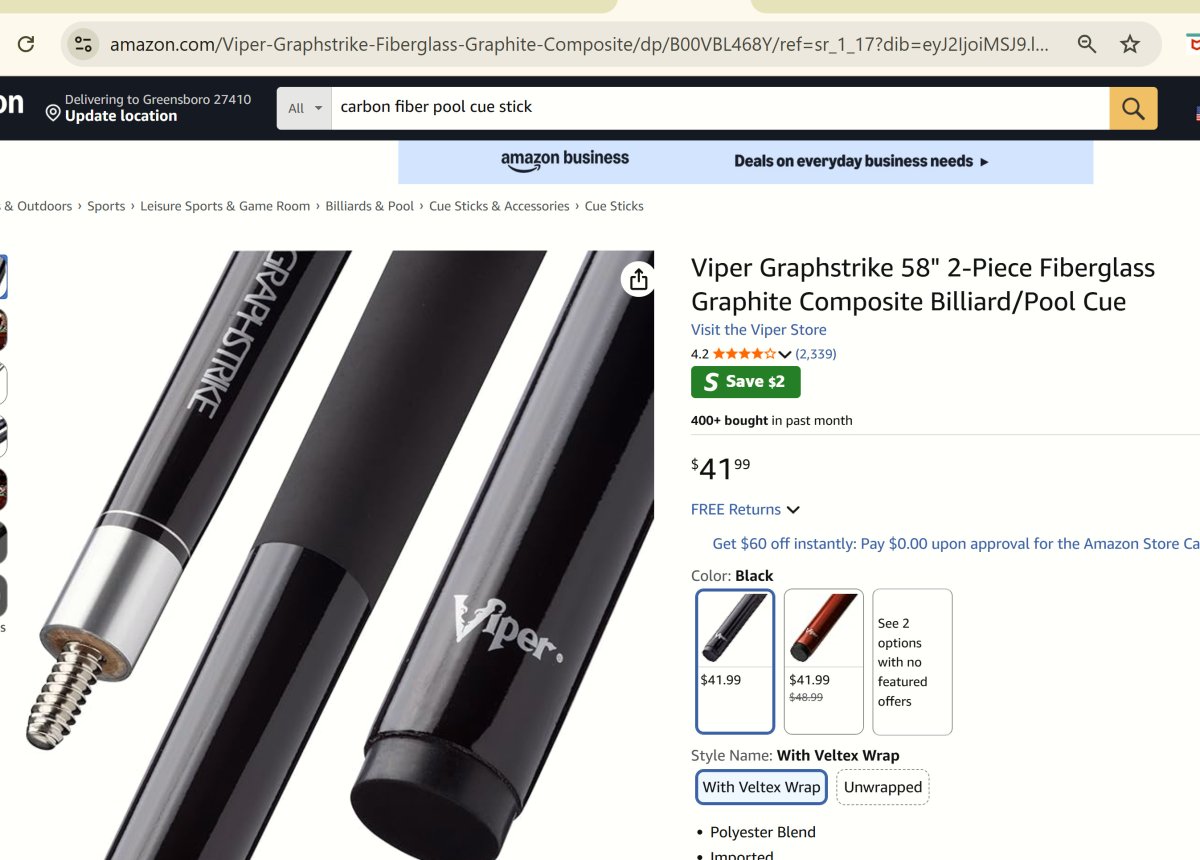Select the Unwrapped style option
This screenshot has height=860, width=1200.
click(x=883, y=787)
